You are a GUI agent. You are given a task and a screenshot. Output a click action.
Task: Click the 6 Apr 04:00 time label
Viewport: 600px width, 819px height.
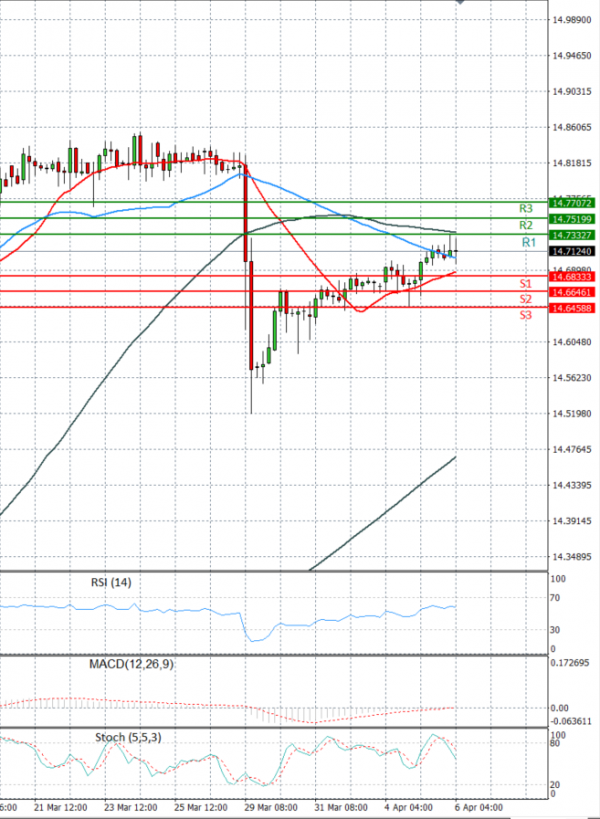click(x=478, y=808)
